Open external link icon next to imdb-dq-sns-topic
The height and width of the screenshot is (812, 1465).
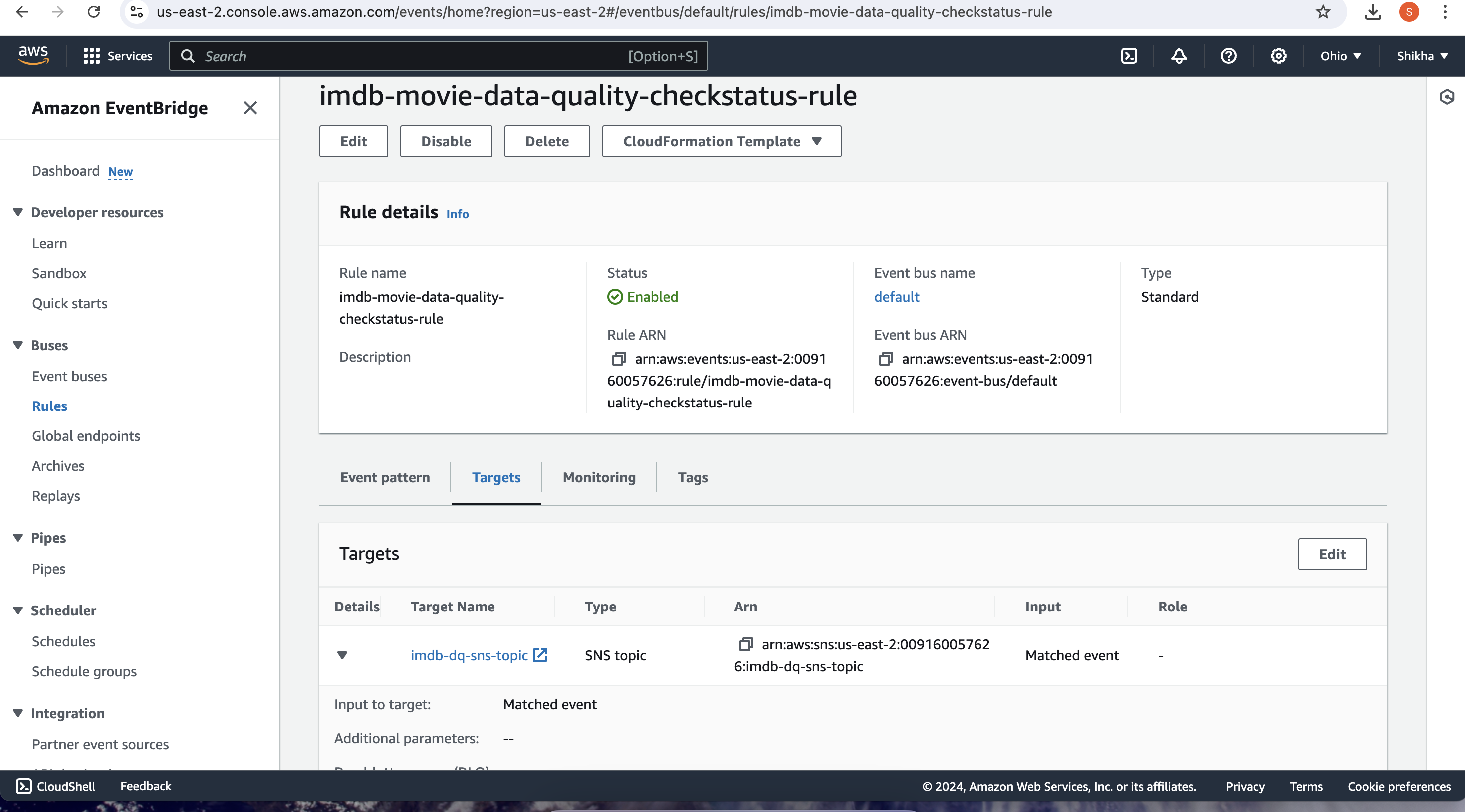click(540, 655)
